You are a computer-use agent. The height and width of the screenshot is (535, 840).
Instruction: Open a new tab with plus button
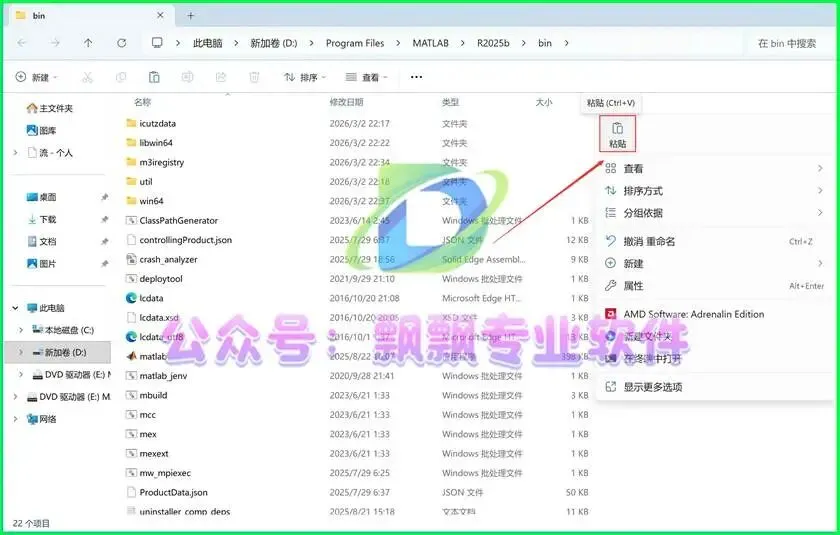pyautogui.click(x=190, y=16)
